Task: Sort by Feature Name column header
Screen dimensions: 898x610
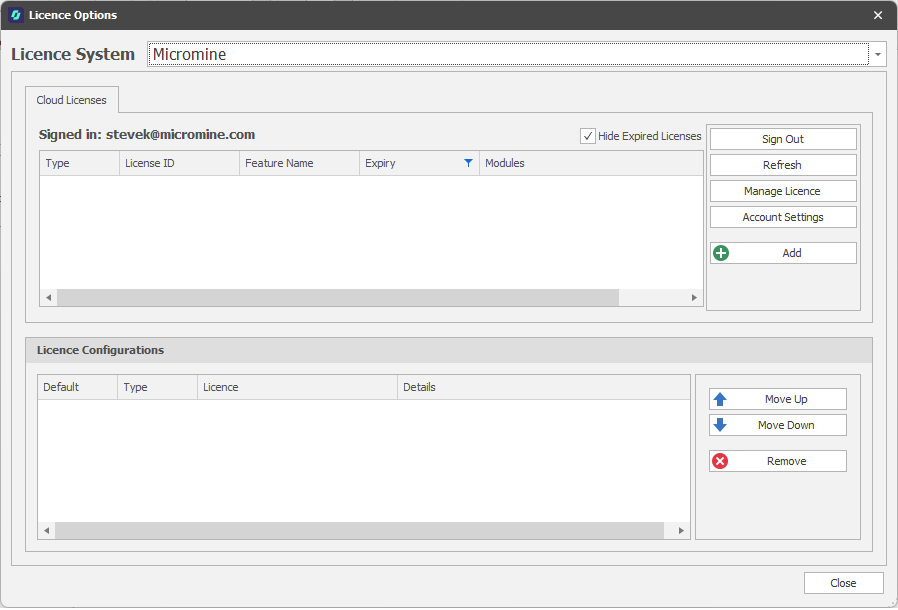Action: (298, 163)
